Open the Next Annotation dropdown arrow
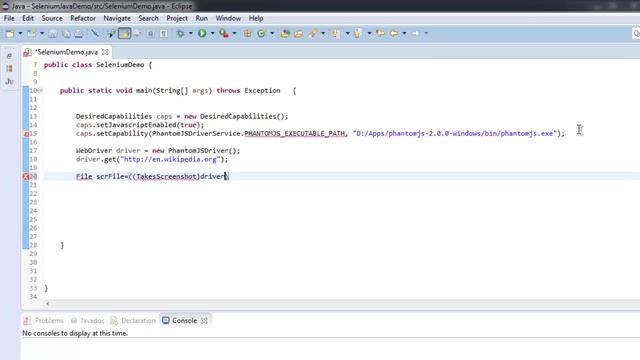Image resolution: width=640 pixels, height=360 pixels. [x=347, y=33]
